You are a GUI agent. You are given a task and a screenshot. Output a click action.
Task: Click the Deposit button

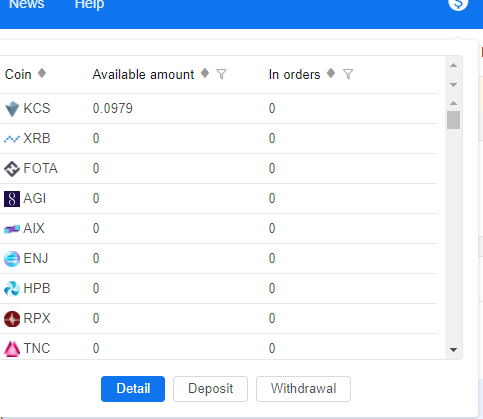tap(210, 389)
